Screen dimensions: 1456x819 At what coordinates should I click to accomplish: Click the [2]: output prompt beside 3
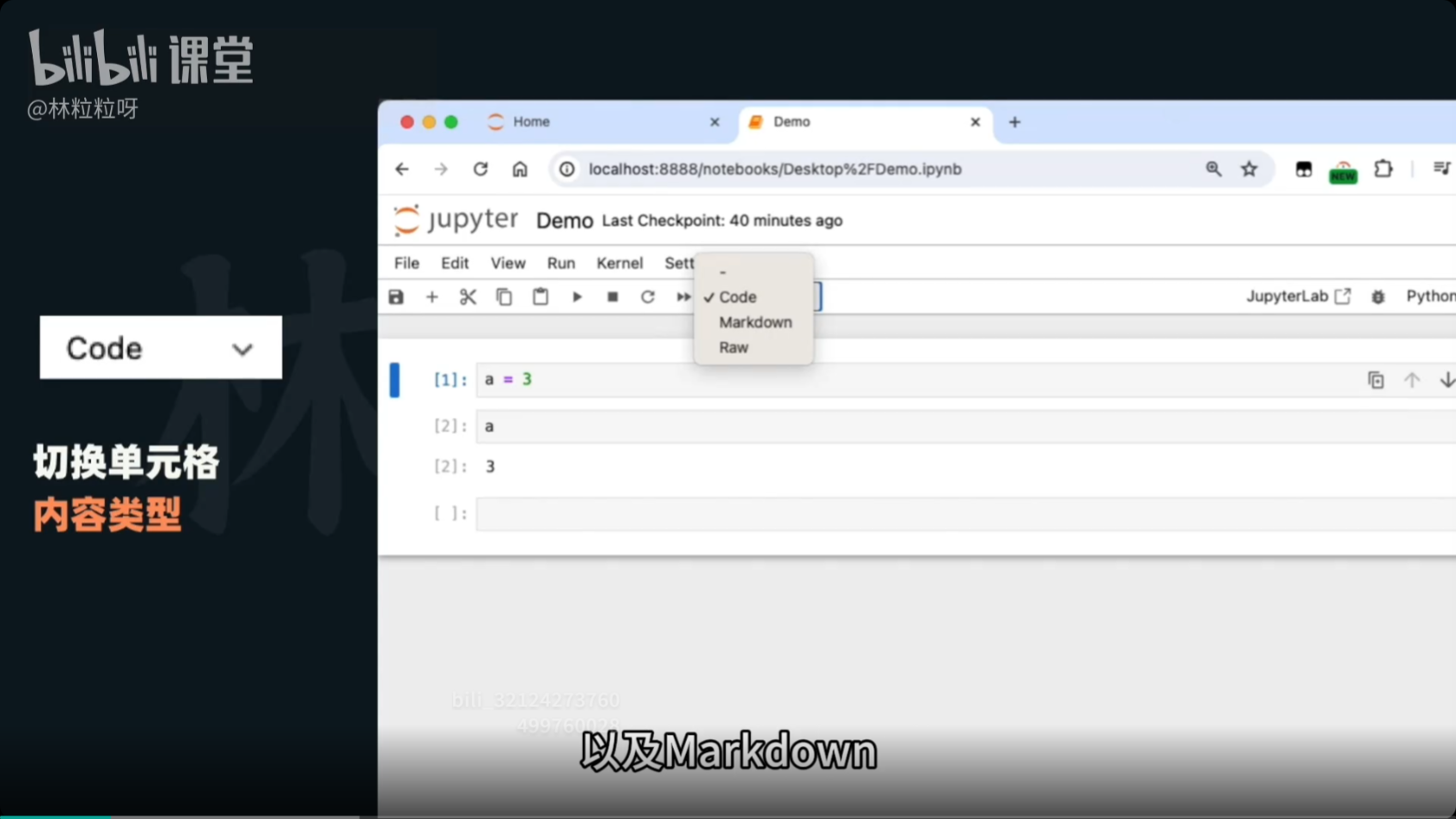click(450, 467)
